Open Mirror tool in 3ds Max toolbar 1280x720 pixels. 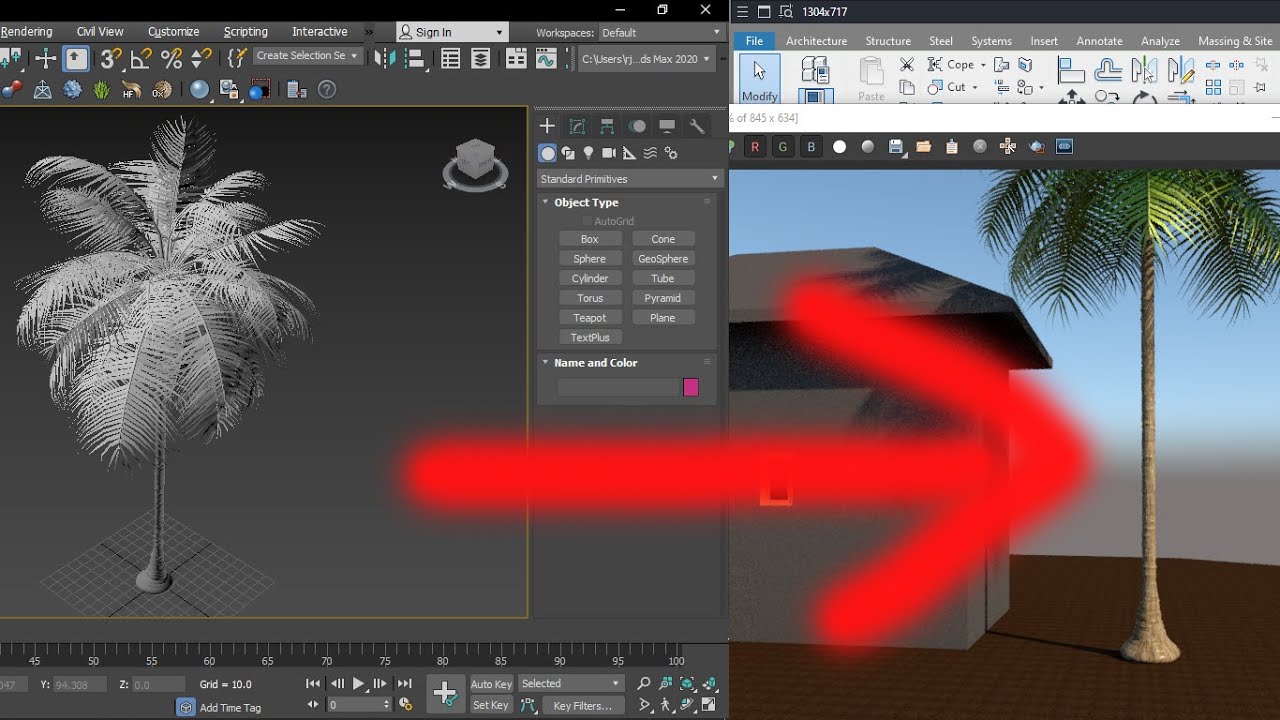pyautogui.click(x=384, y=59)
